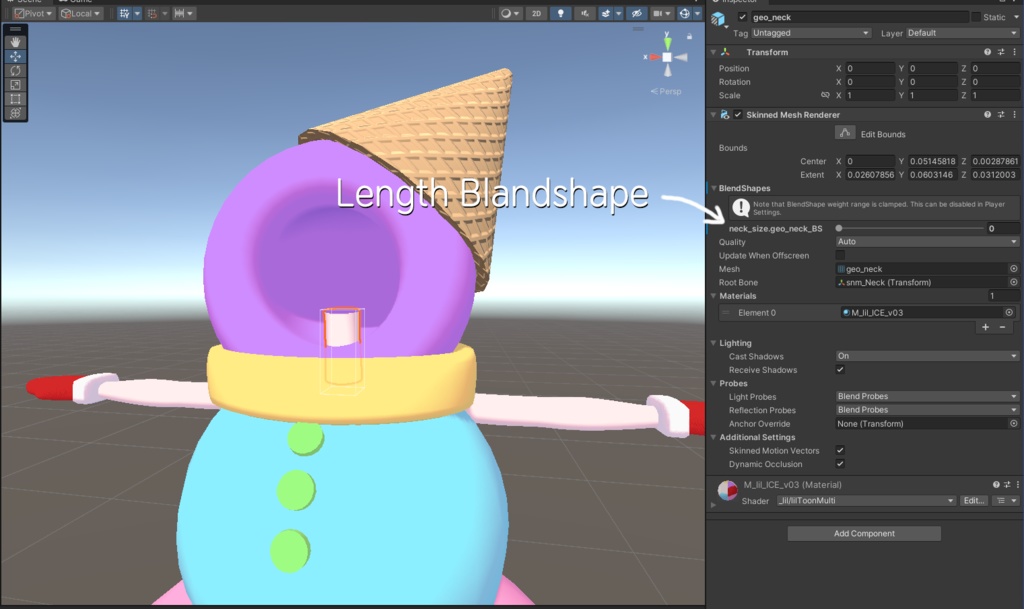
Task: Click the Edit Bounds button
Action: [845, 133]
